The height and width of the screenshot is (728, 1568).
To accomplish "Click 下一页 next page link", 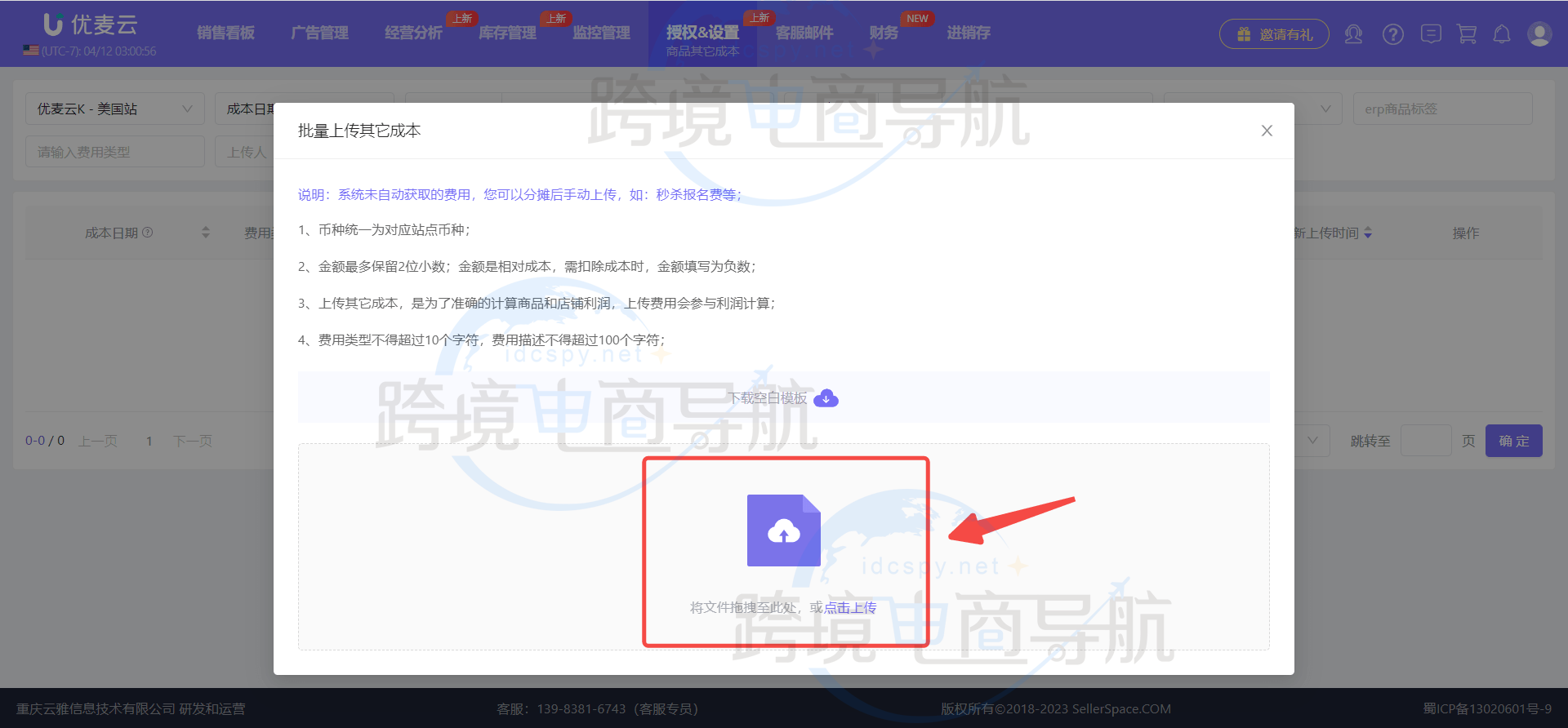I will pos(193,441).
